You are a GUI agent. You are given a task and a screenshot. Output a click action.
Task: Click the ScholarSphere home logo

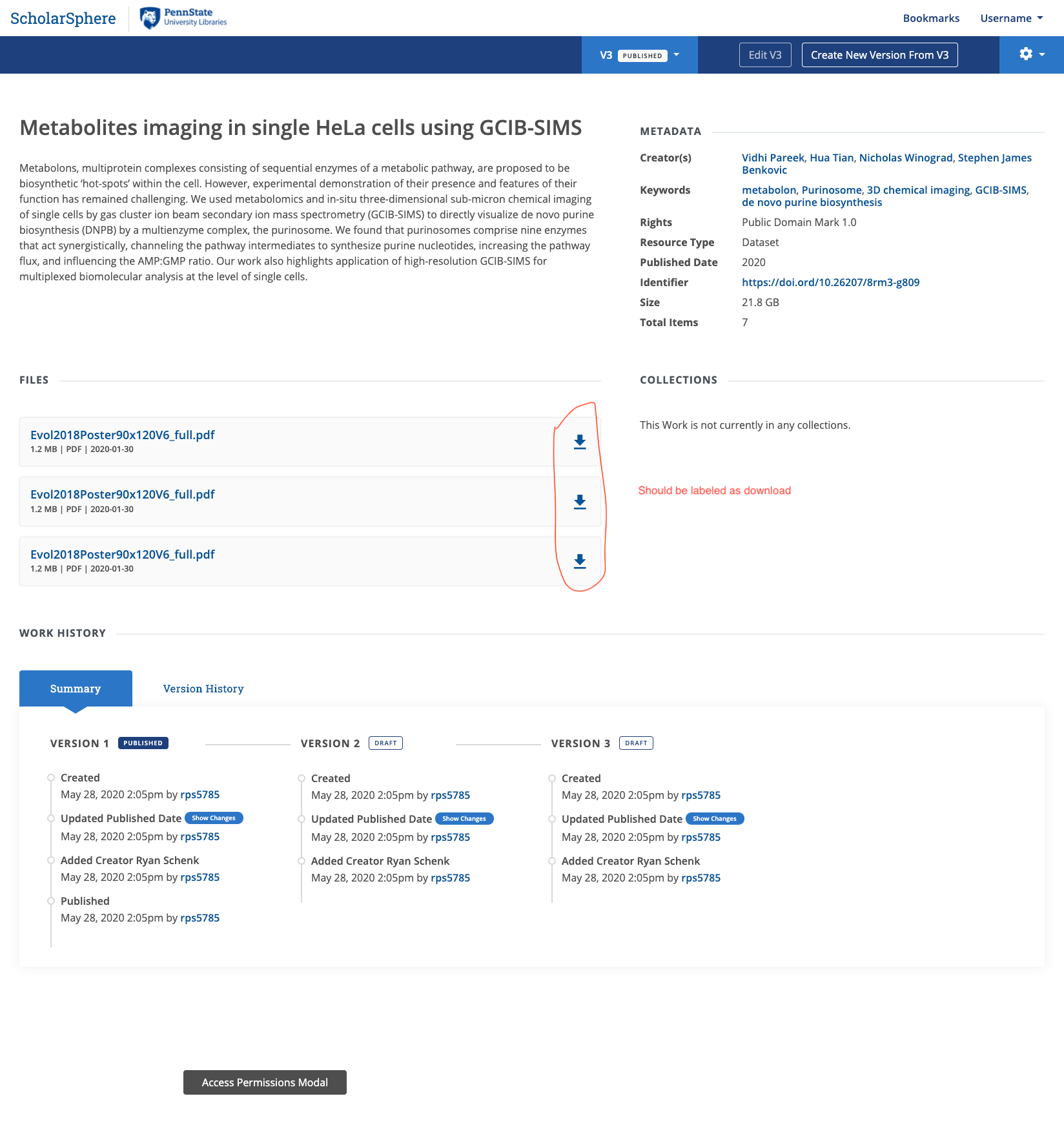pyautogui.click(x=62, y=18)
